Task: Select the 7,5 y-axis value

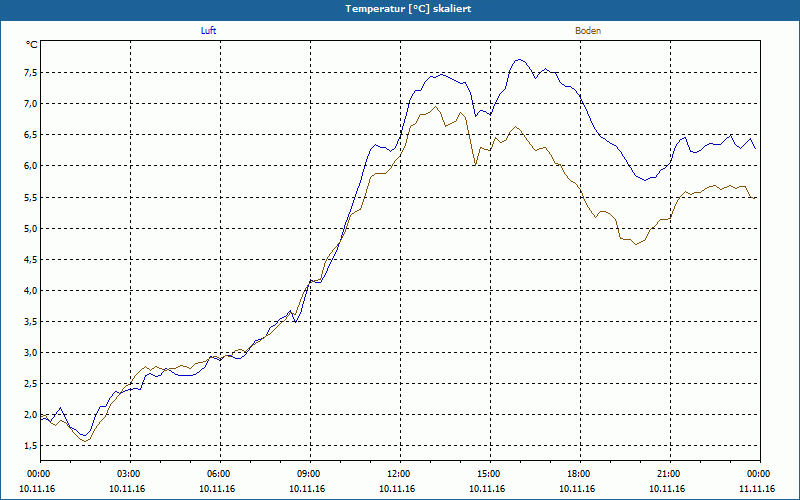Action: point(31,72)
